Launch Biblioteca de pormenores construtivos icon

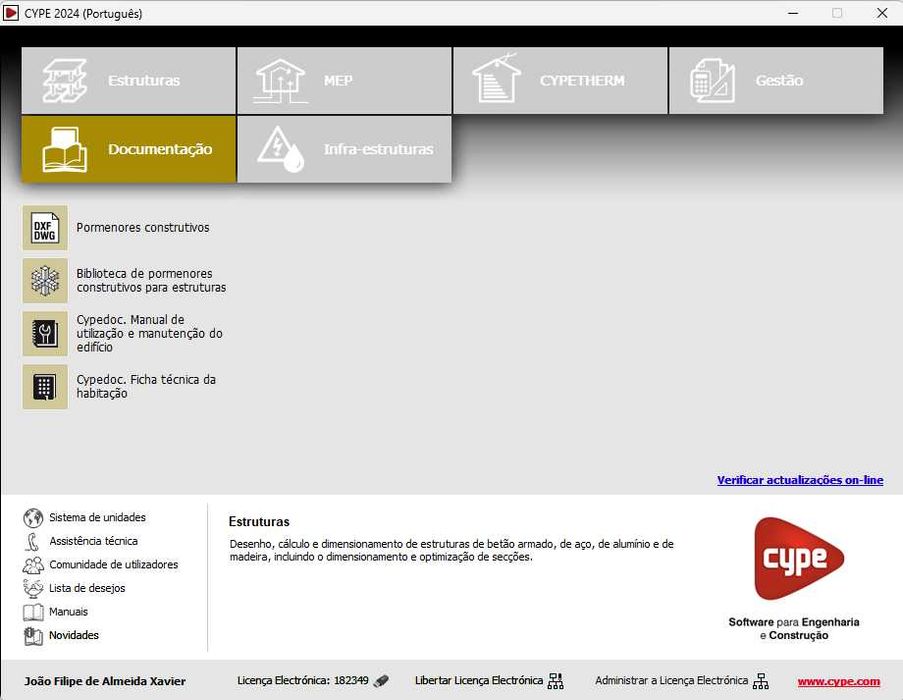pyautogui.click(x=45, y=281)
